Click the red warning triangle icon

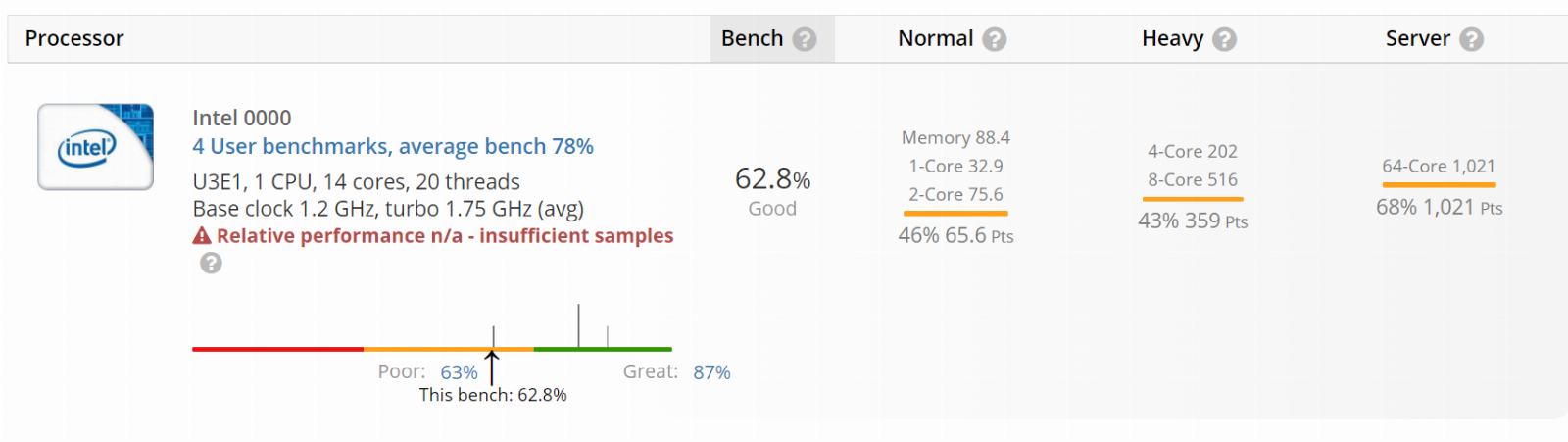(x=202, y=236)
